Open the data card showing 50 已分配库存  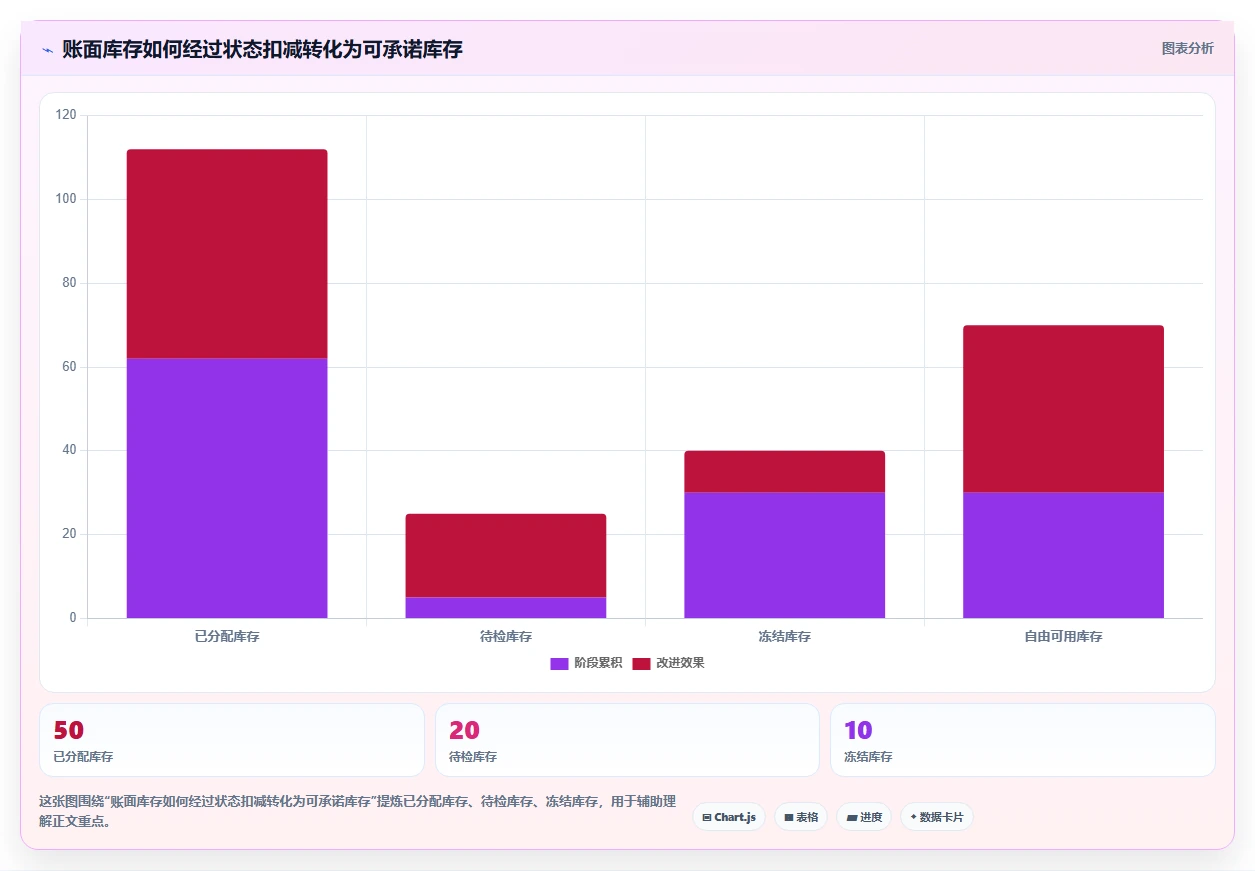point(232,740)
